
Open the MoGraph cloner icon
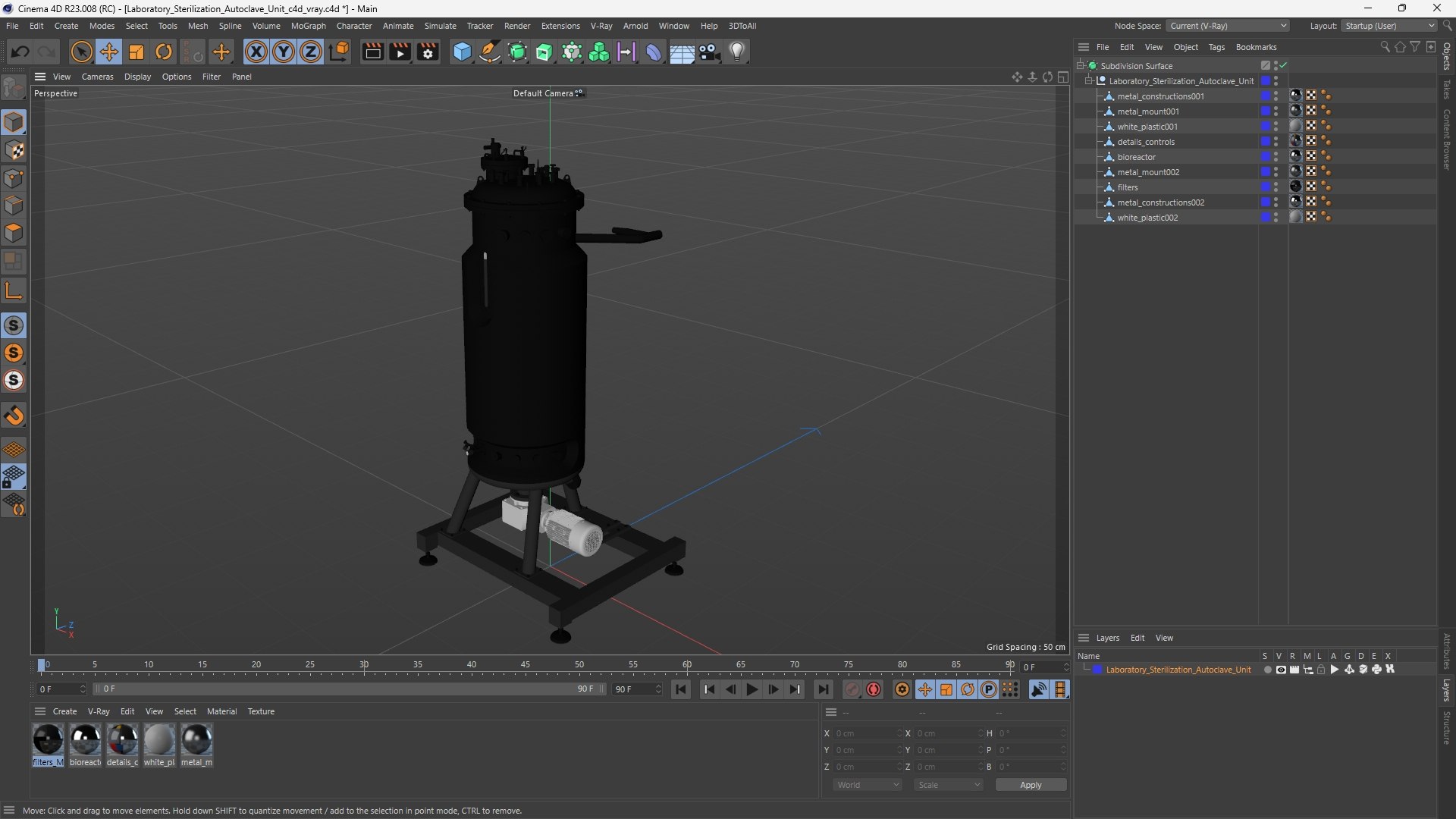599,52
